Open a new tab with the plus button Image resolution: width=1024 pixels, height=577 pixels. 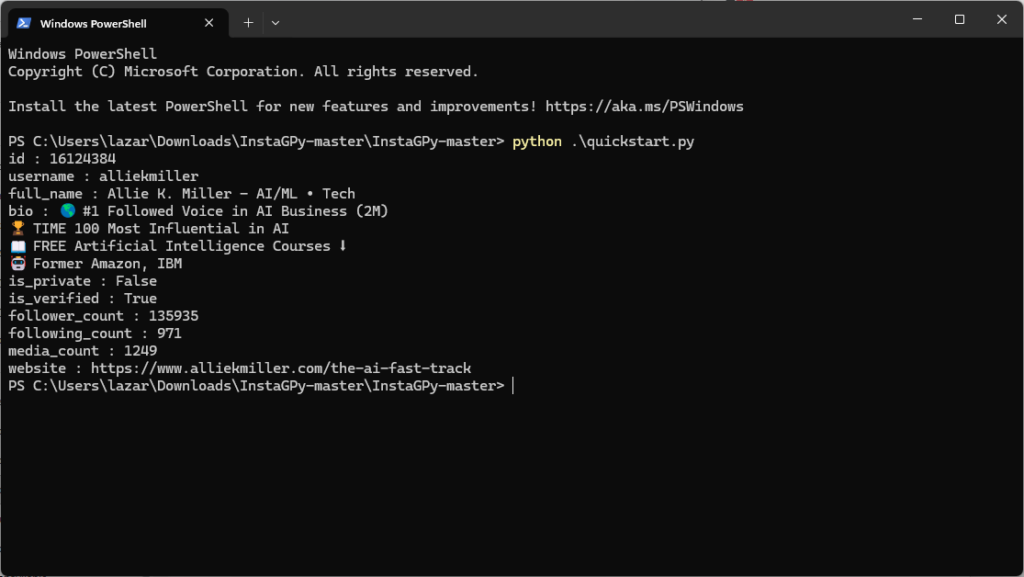click(x=248, y=22)
